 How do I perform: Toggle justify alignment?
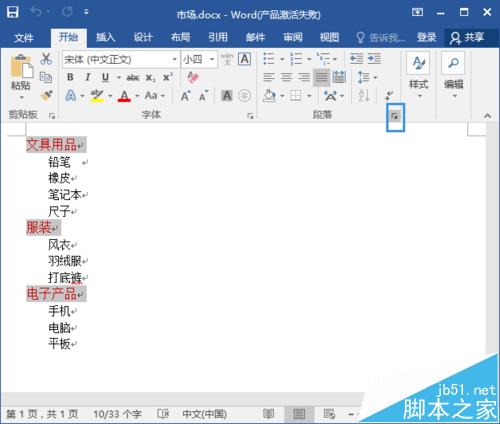pyautogui.click(x=321, y=77)
